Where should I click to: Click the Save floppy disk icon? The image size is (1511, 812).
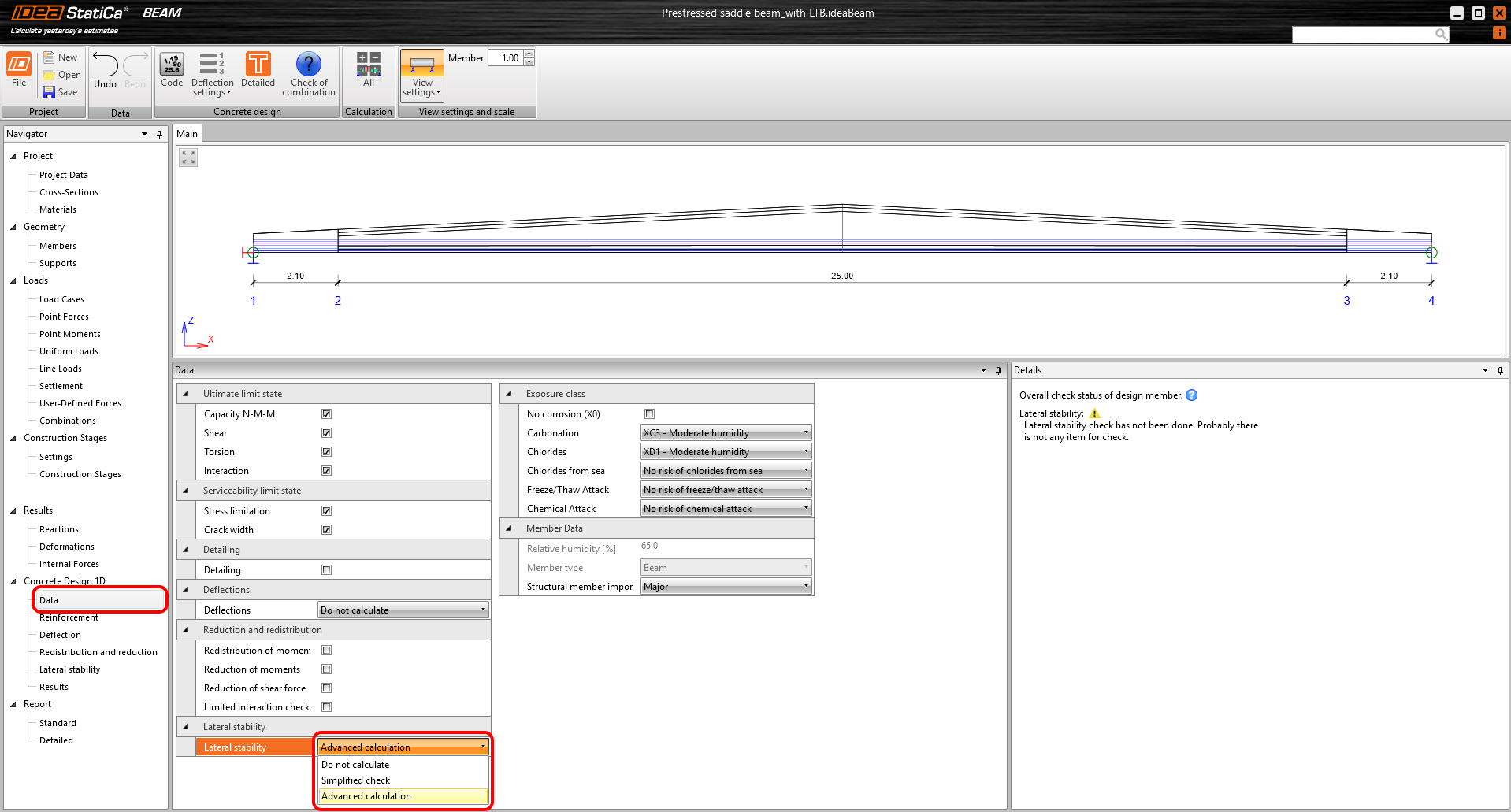pos(49,92)
